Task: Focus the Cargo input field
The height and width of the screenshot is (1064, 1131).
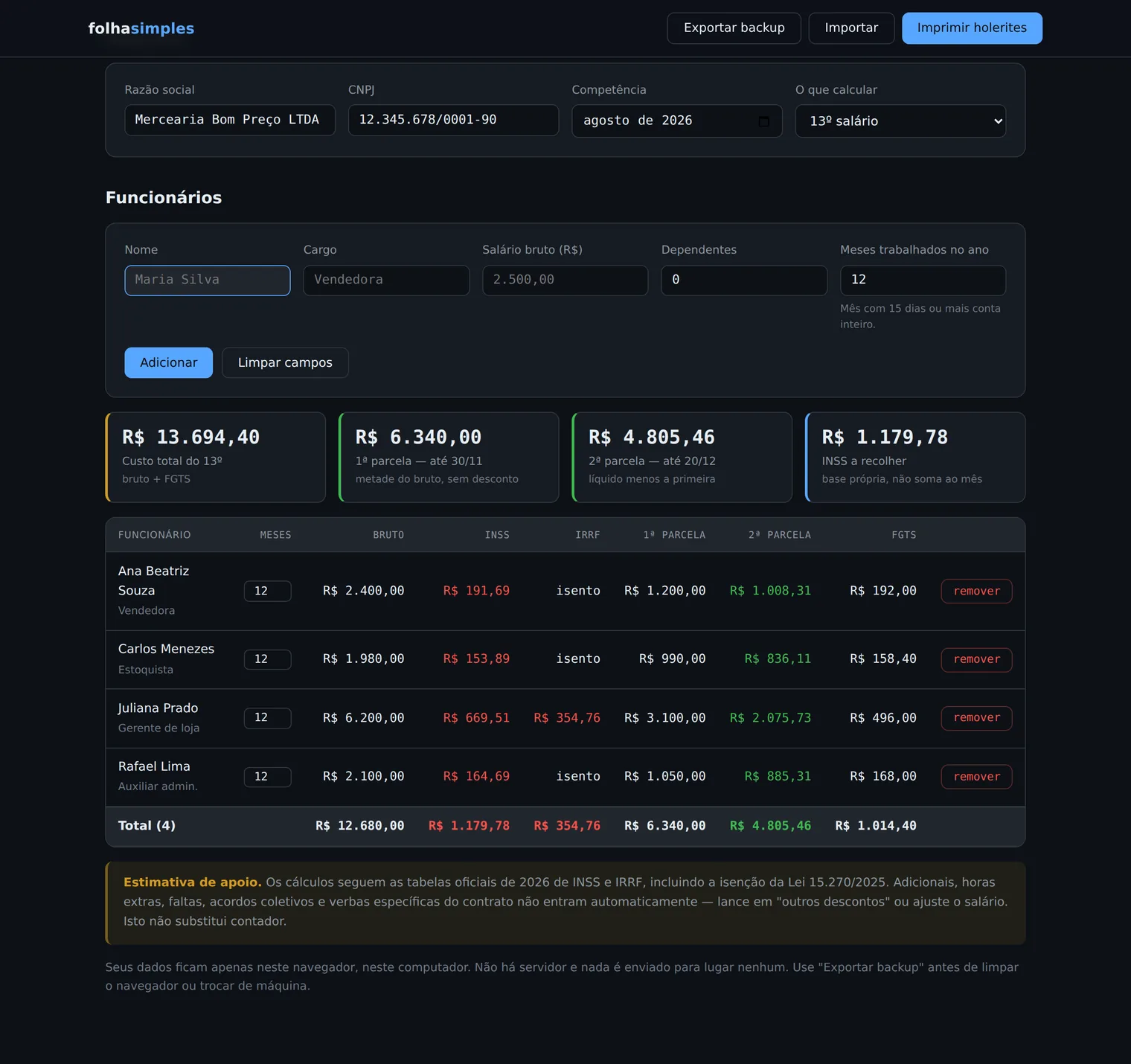Action: (386, 281)
